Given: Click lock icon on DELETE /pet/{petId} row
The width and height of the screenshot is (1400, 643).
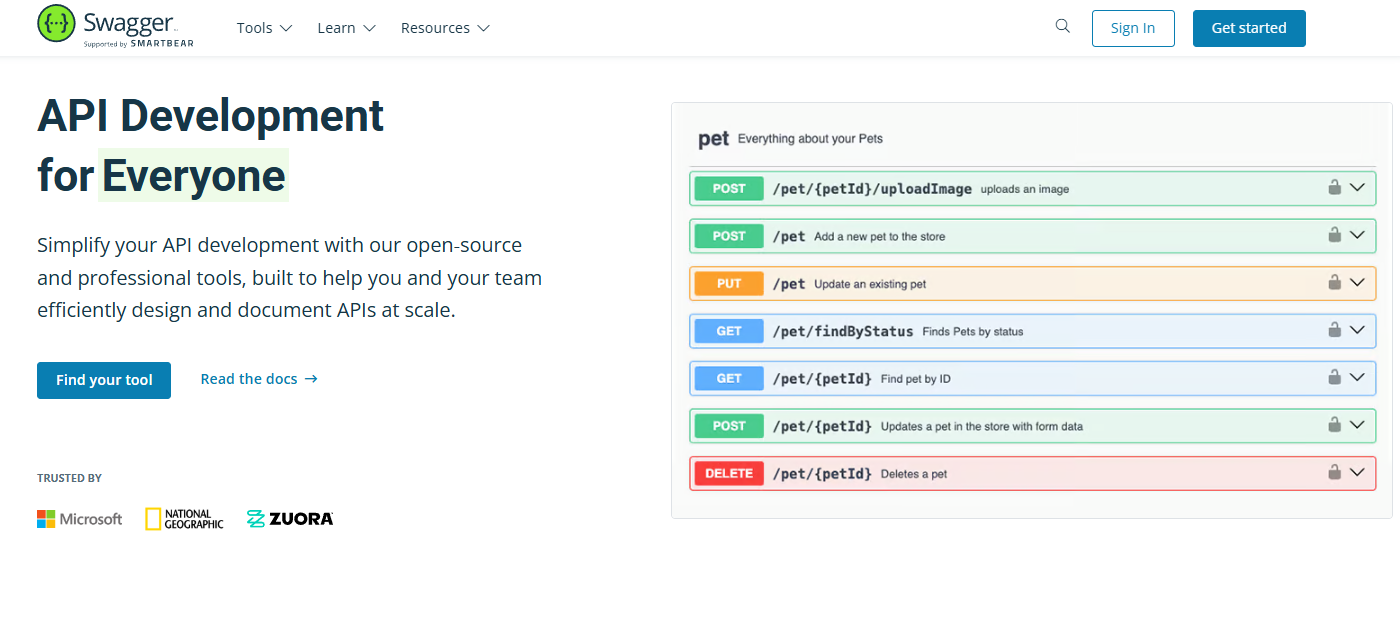Looking at the screenshot, I should [x=1334, y=472].
